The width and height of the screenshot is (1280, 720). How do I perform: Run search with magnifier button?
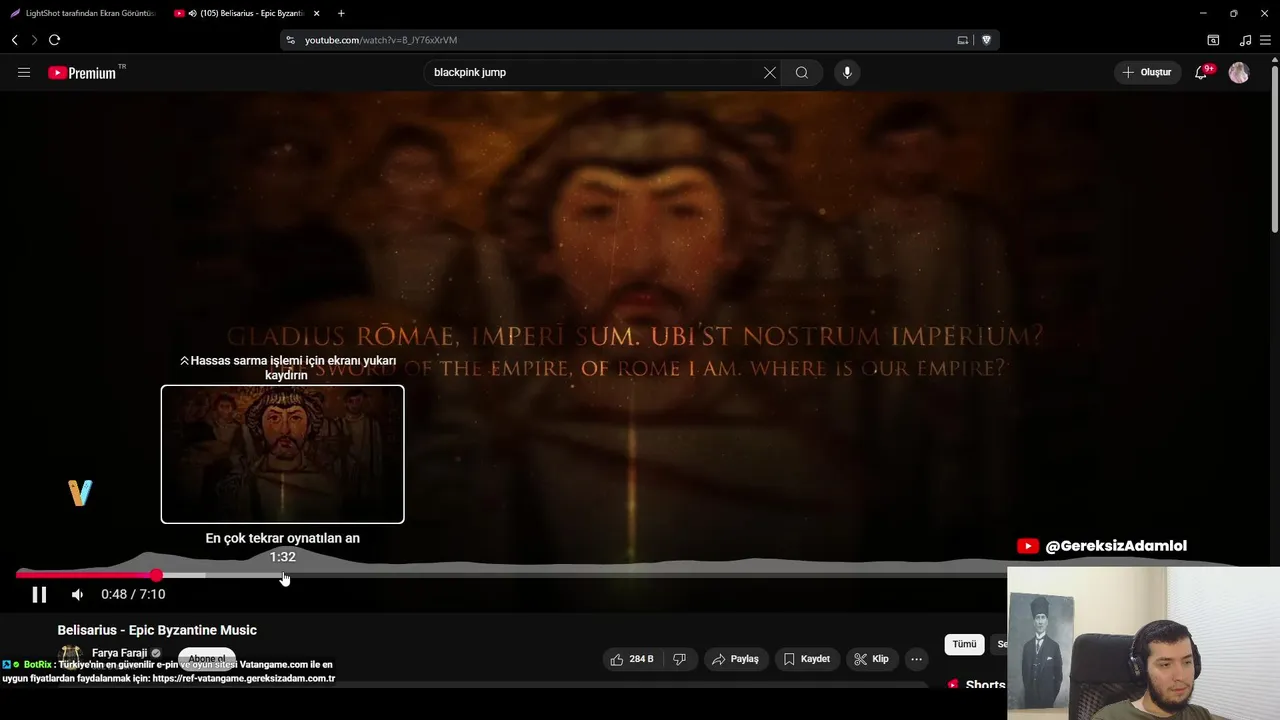802,73
